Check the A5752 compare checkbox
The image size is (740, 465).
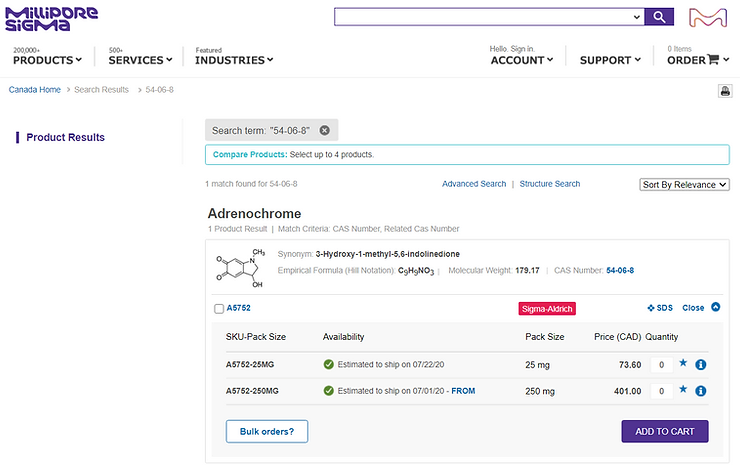pyautogui.click(x=219, y=309)
